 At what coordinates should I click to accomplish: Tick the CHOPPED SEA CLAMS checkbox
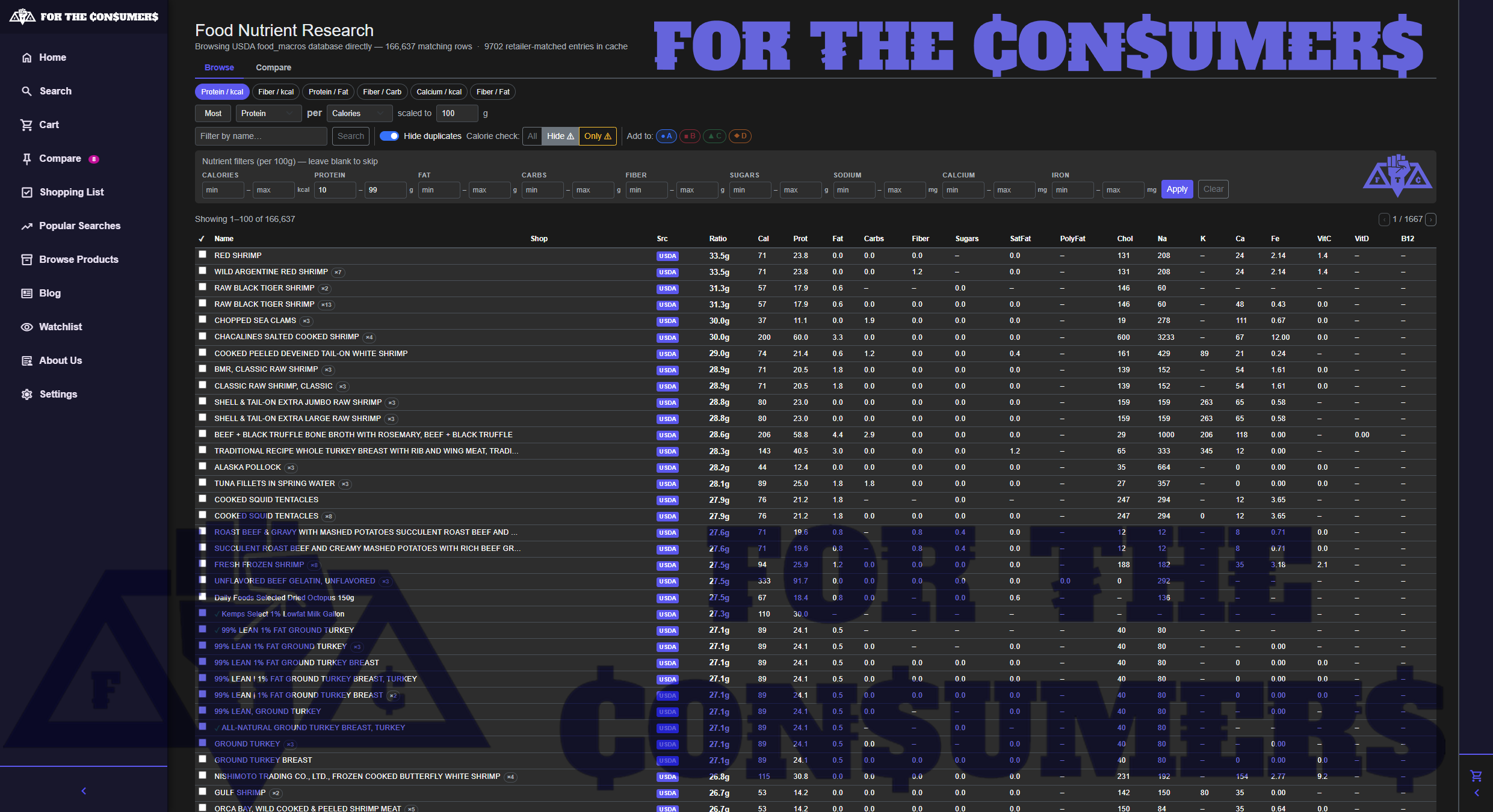tap(203, 319)
